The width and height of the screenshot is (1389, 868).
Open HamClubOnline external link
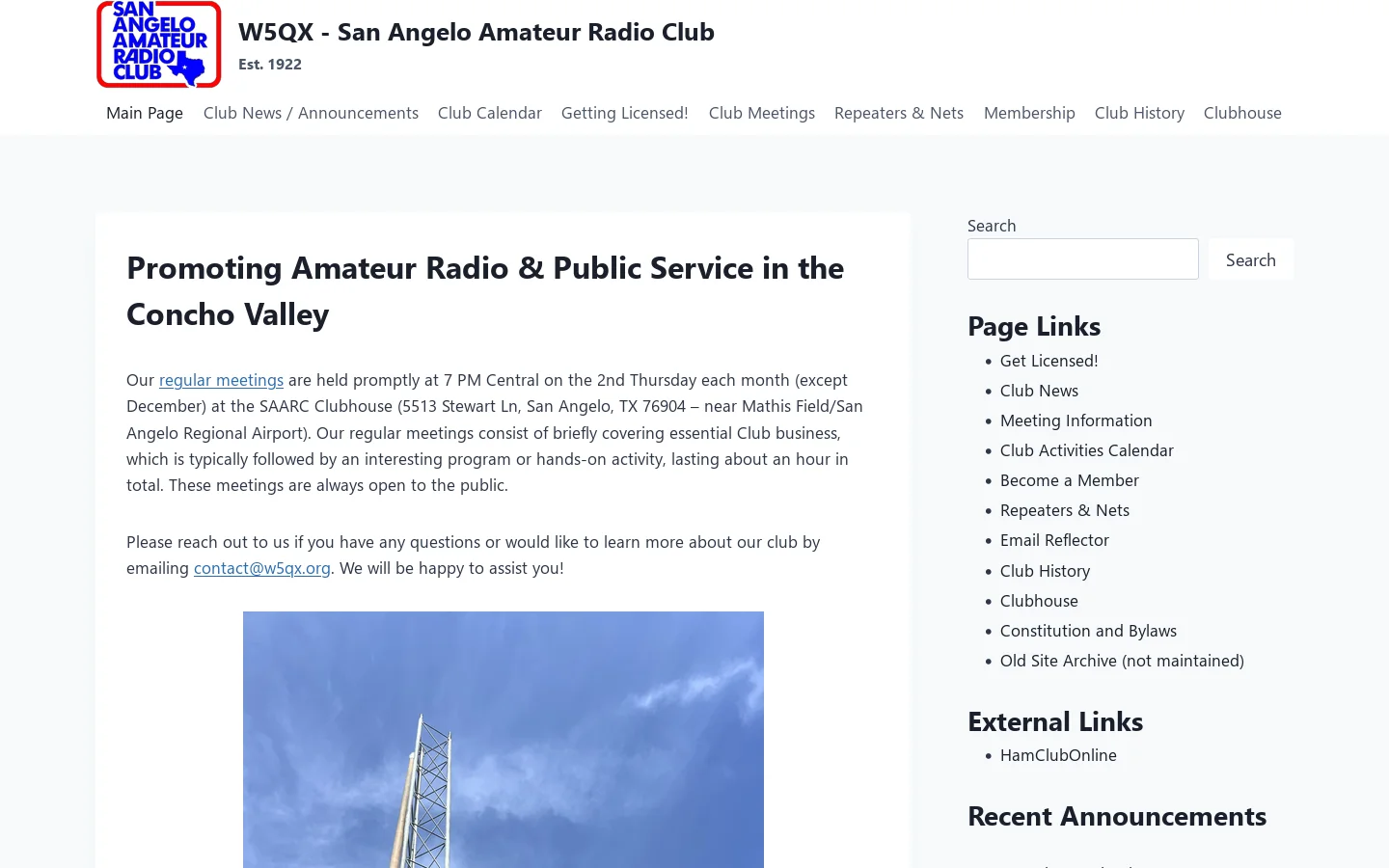pyautogui.click(x=1058, y=755)
